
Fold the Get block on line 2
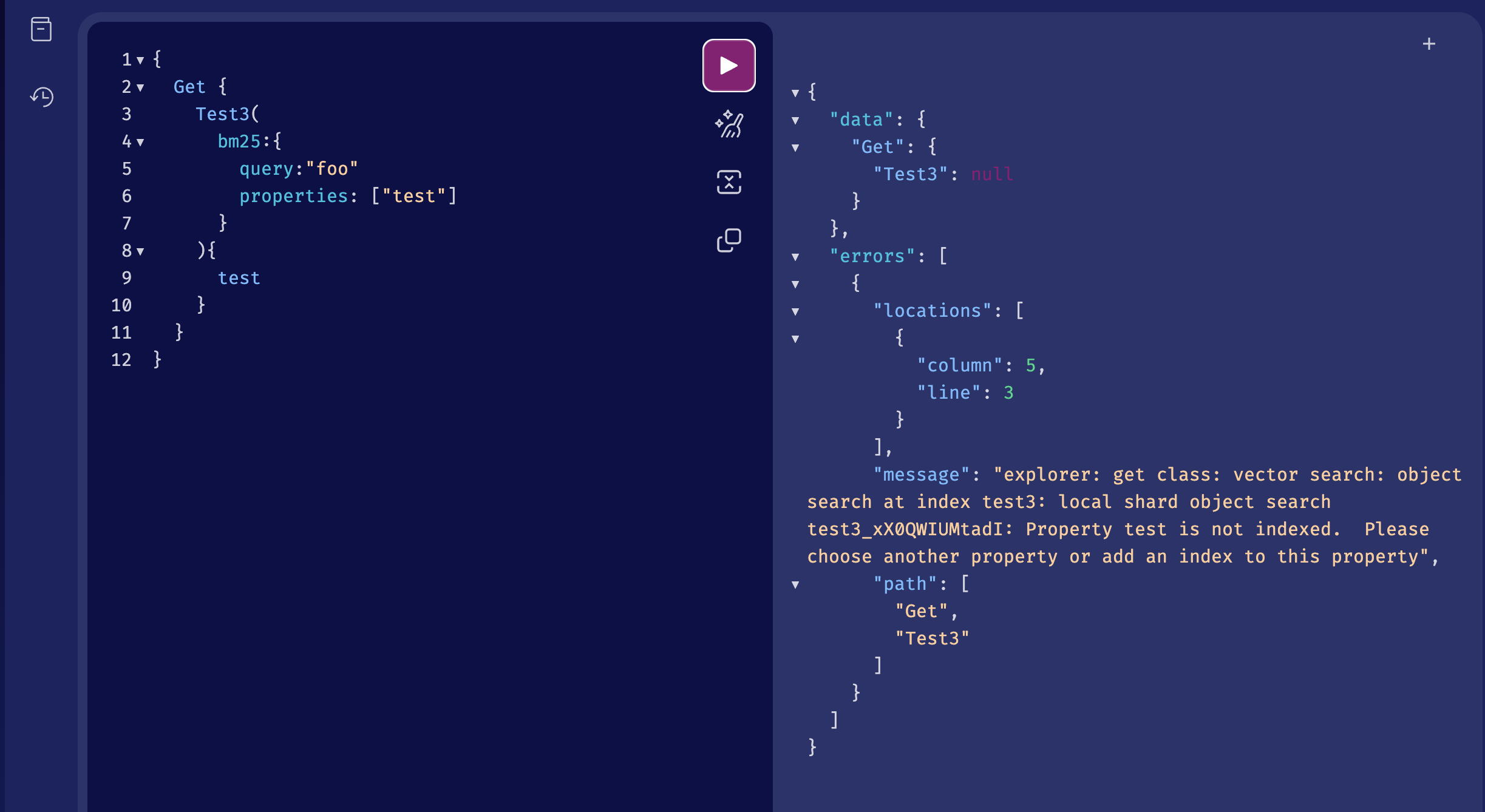tap(140, 87)
